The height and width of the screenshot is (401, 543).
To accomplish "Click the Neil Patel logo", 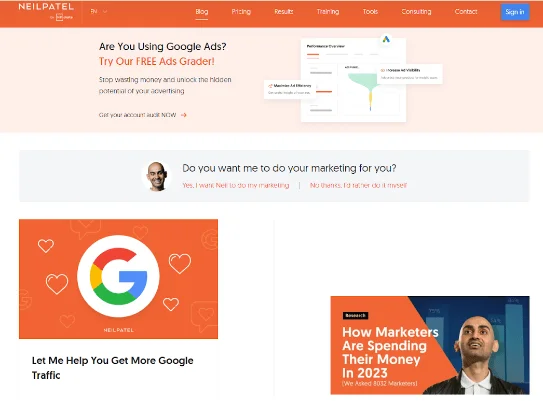I will (x=46, y=12).
